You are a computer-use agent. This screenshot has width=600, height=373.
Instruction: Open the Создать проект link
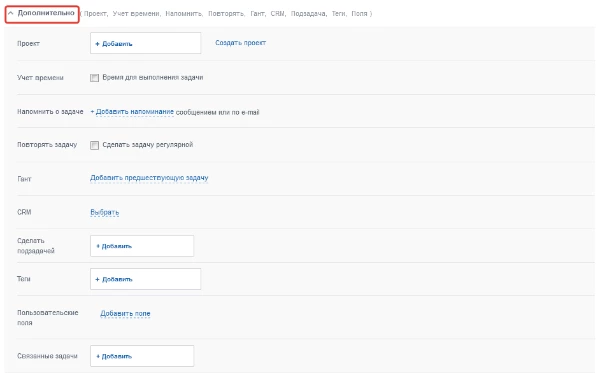pos(240,43)
